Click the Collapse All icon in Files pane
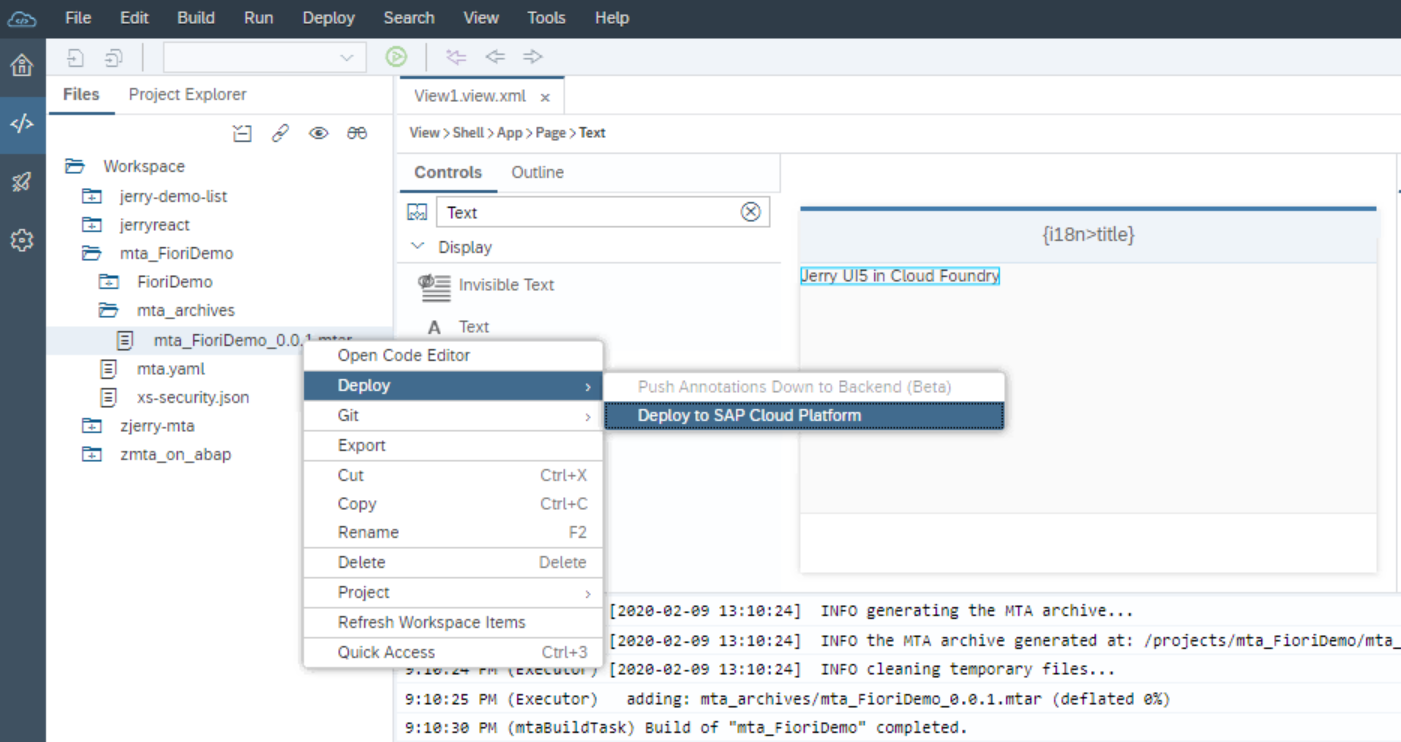The height and width of the screenshot is (742, 1401). coord(242,133)
